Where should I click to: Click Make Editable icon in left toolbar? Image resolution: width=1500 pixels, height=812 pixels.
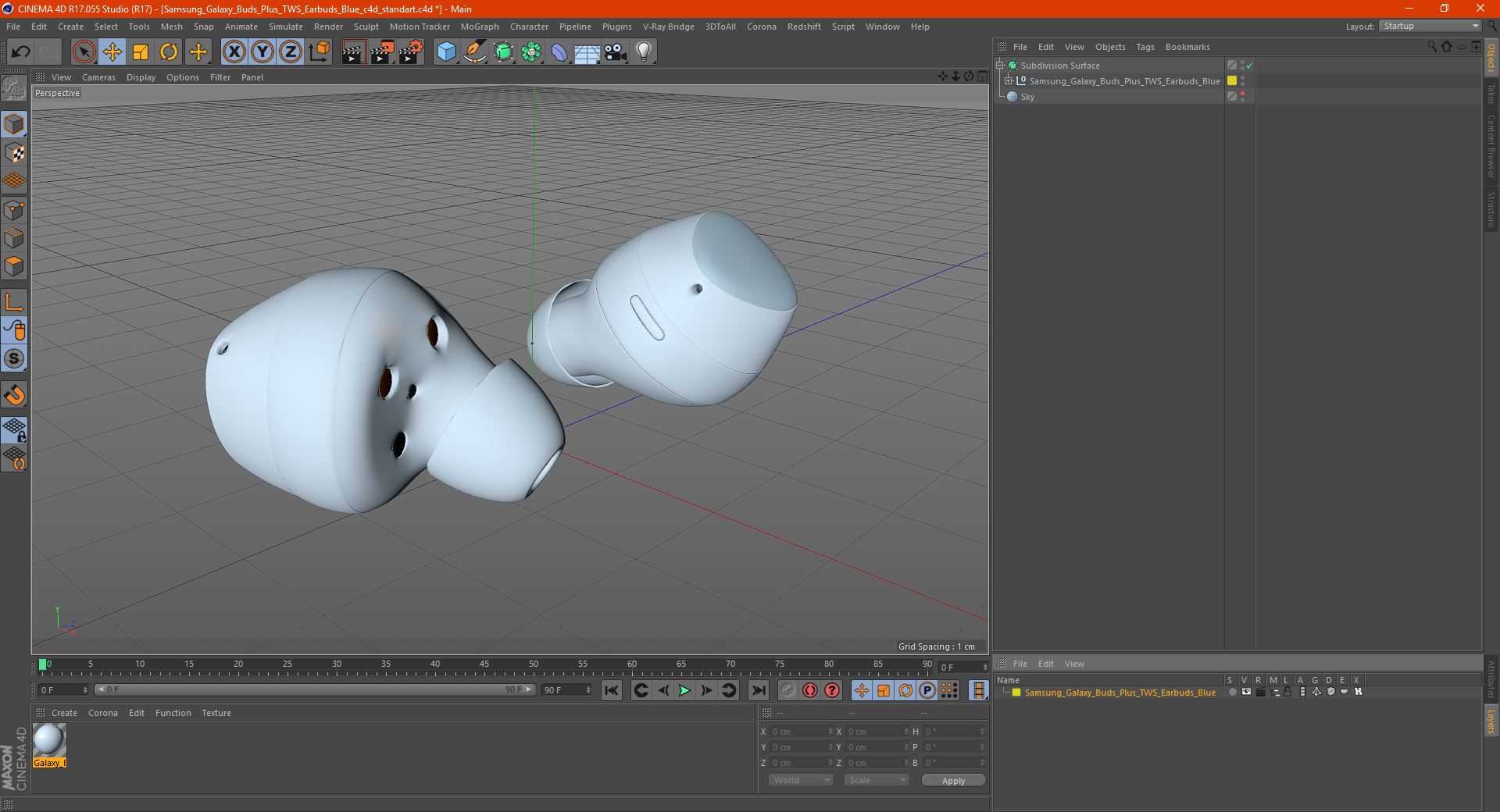coord(14,89)
